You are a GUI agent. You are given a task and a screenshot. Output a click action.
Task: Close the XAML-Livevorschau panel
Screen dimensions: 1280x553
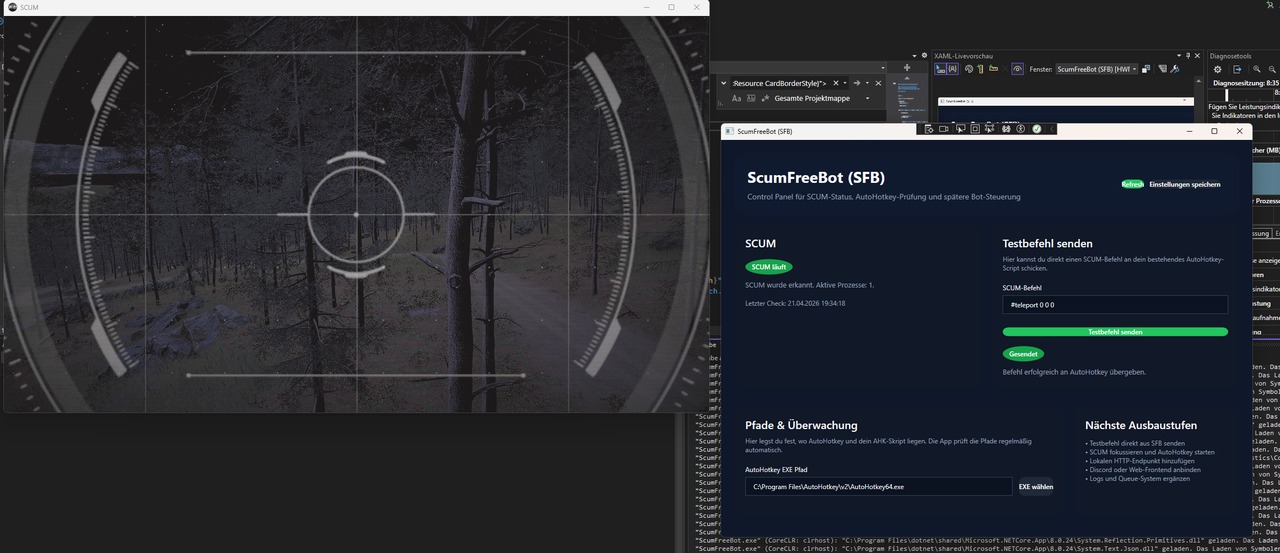click(x=1197, y=55)
